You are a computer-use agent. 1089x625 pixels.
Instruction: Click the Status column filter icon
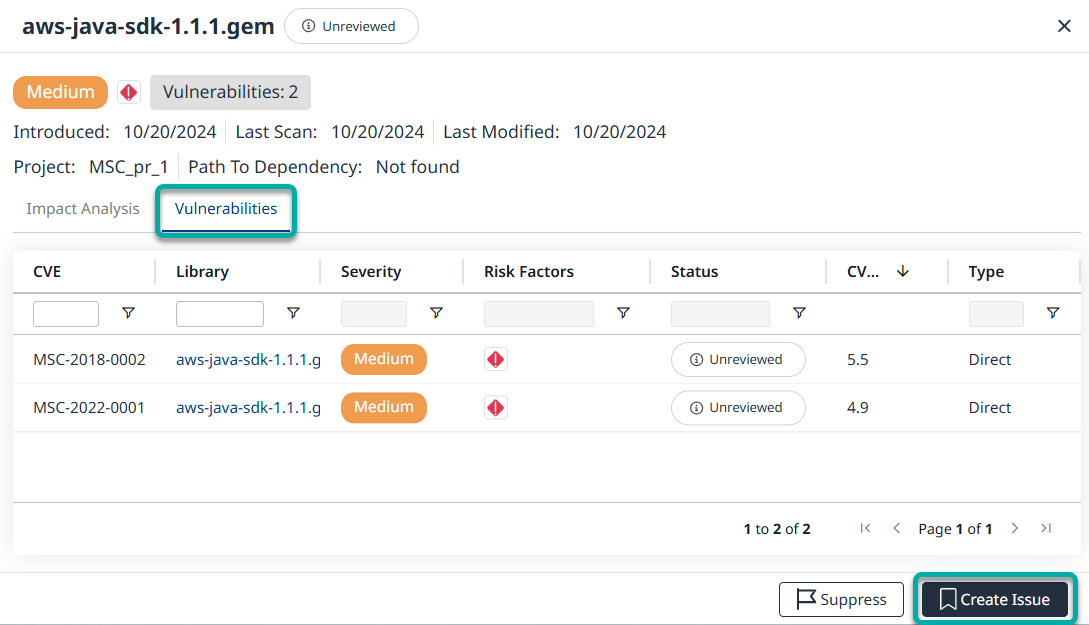799,313
